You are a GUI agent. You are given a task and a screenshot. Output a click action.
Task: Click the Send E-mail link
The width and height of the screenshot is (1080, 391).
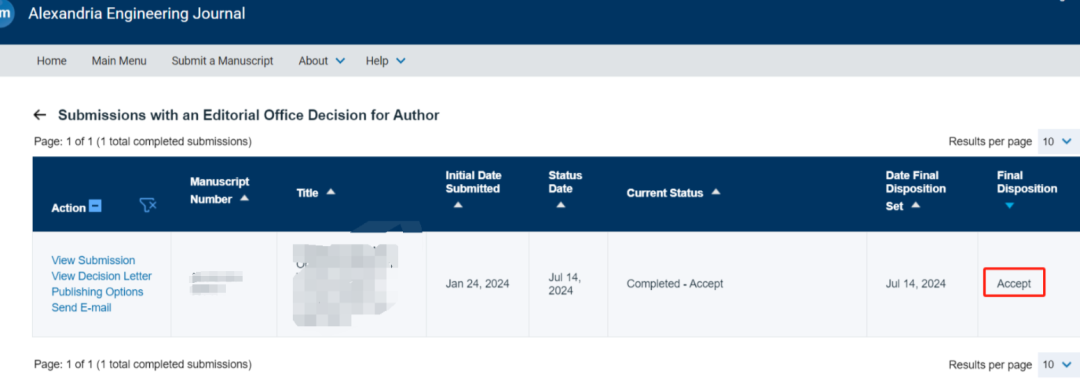[x=81, y=308]
